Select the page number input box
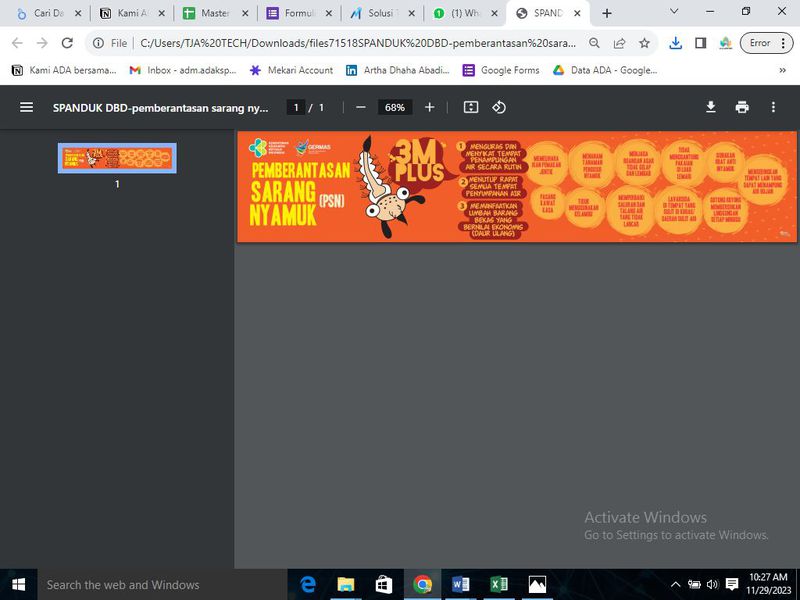Screen dimensions: 800x600 (295, 107)
